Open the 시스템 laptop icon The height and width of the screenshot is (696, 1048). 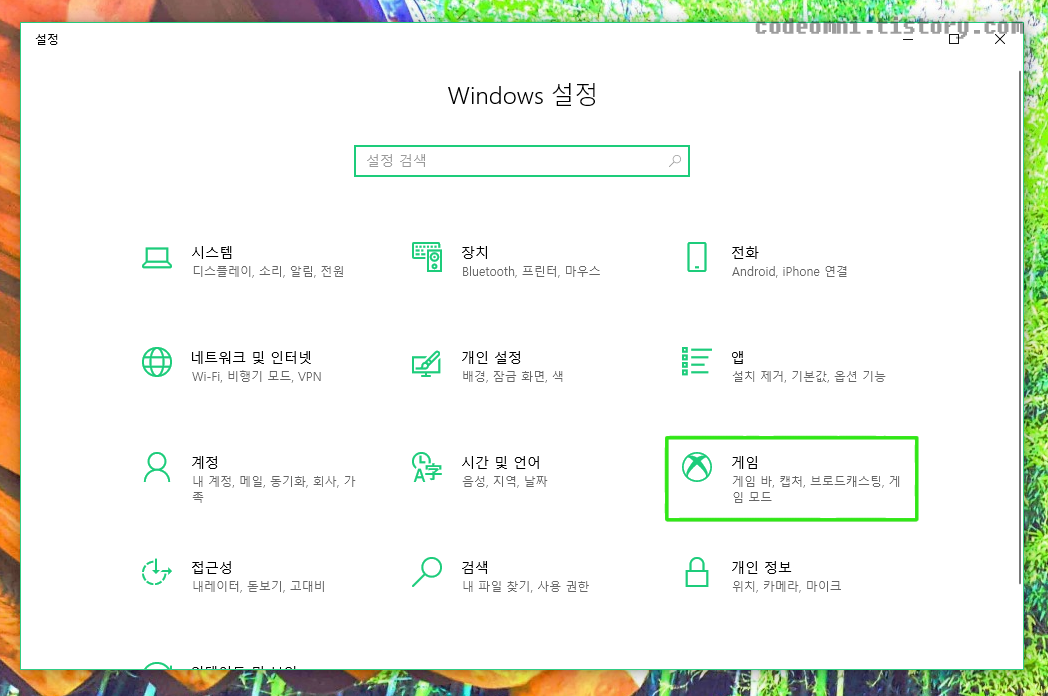click(x=156, y=258)
